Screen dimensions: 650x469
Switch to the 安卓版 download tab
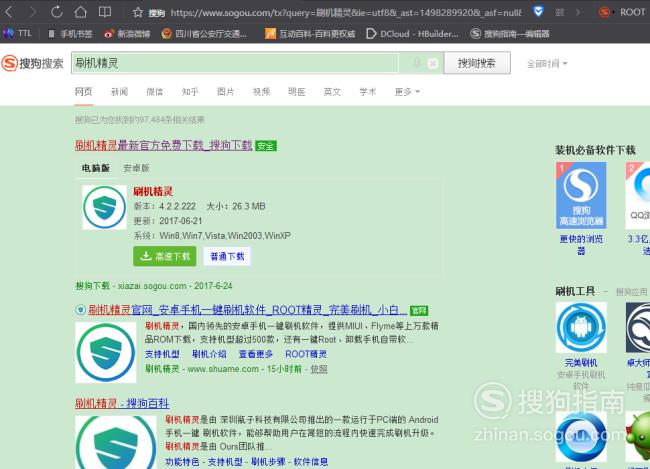click(x=136, y=168)
